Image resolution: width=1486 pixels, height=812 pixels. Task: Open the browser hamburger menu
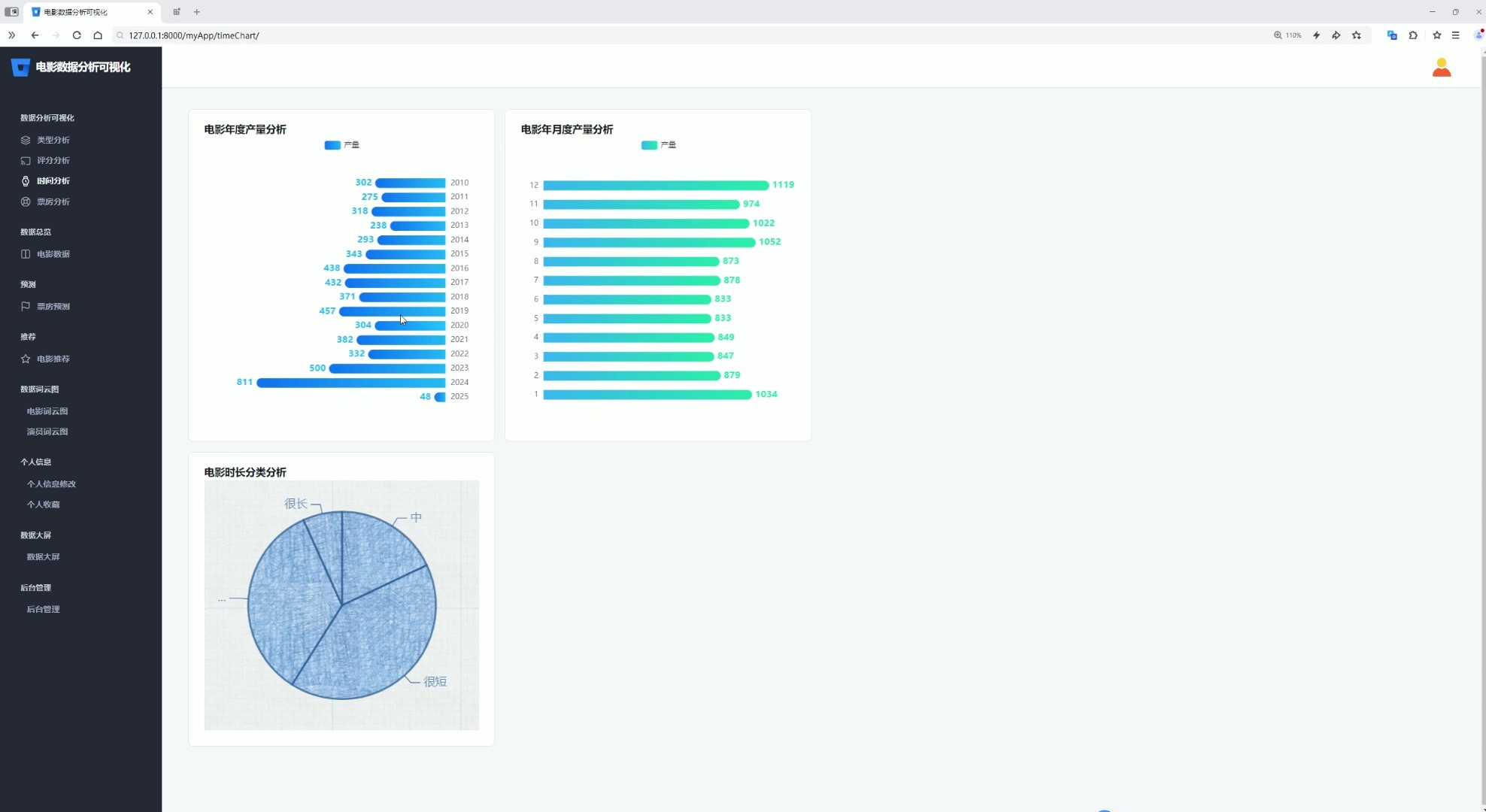pos(1455,35)
